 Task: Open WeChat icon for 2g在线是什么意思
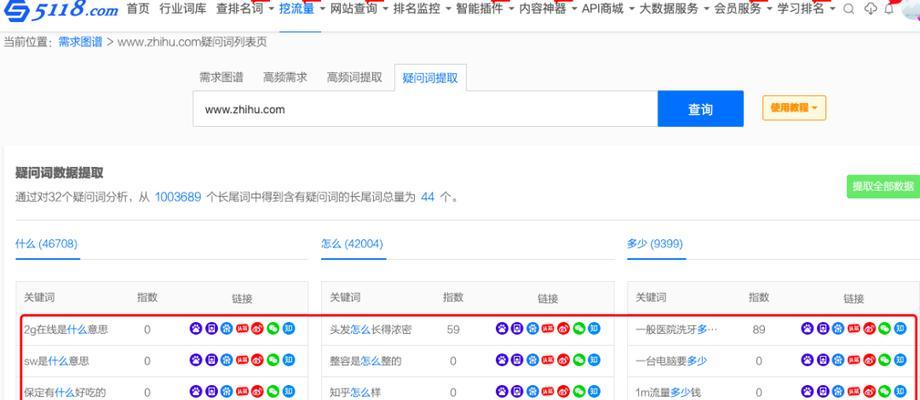click(273, 329)
